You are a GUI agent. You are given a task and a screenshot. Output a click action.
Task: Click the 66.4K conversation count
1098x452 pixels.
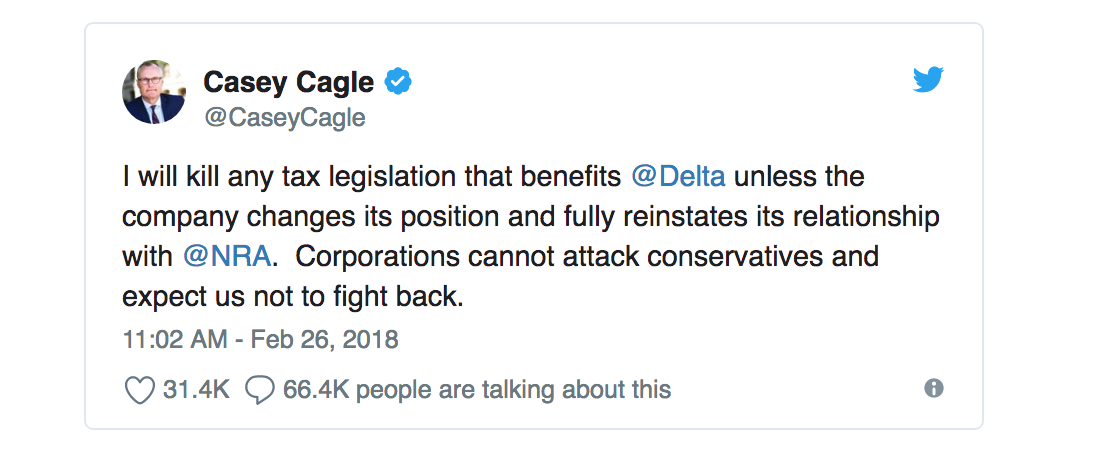316,389
